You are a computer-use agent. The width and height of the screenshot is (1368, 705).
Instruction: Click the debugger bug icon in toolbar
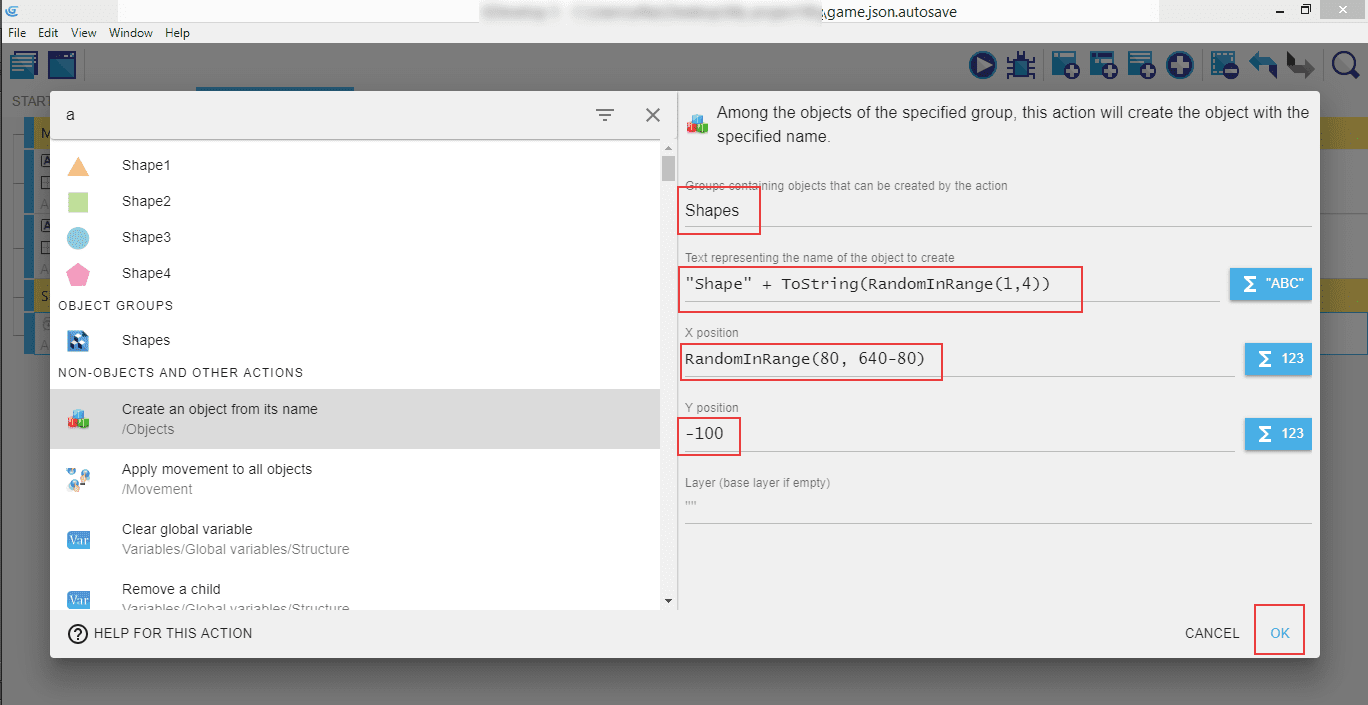click(1021, 66)
